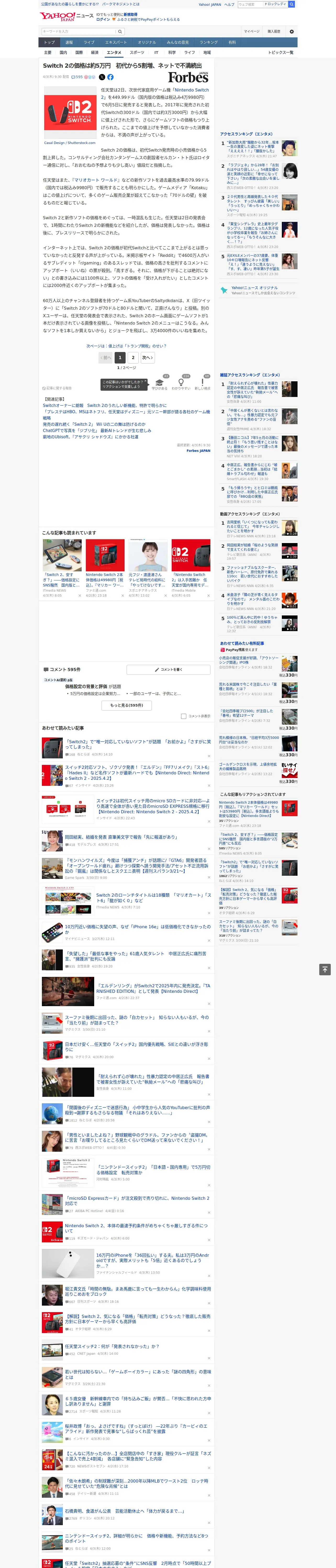Click the ログイン link
The width and height of the screenshot is (336, 1568).
(x=103, y=20)
